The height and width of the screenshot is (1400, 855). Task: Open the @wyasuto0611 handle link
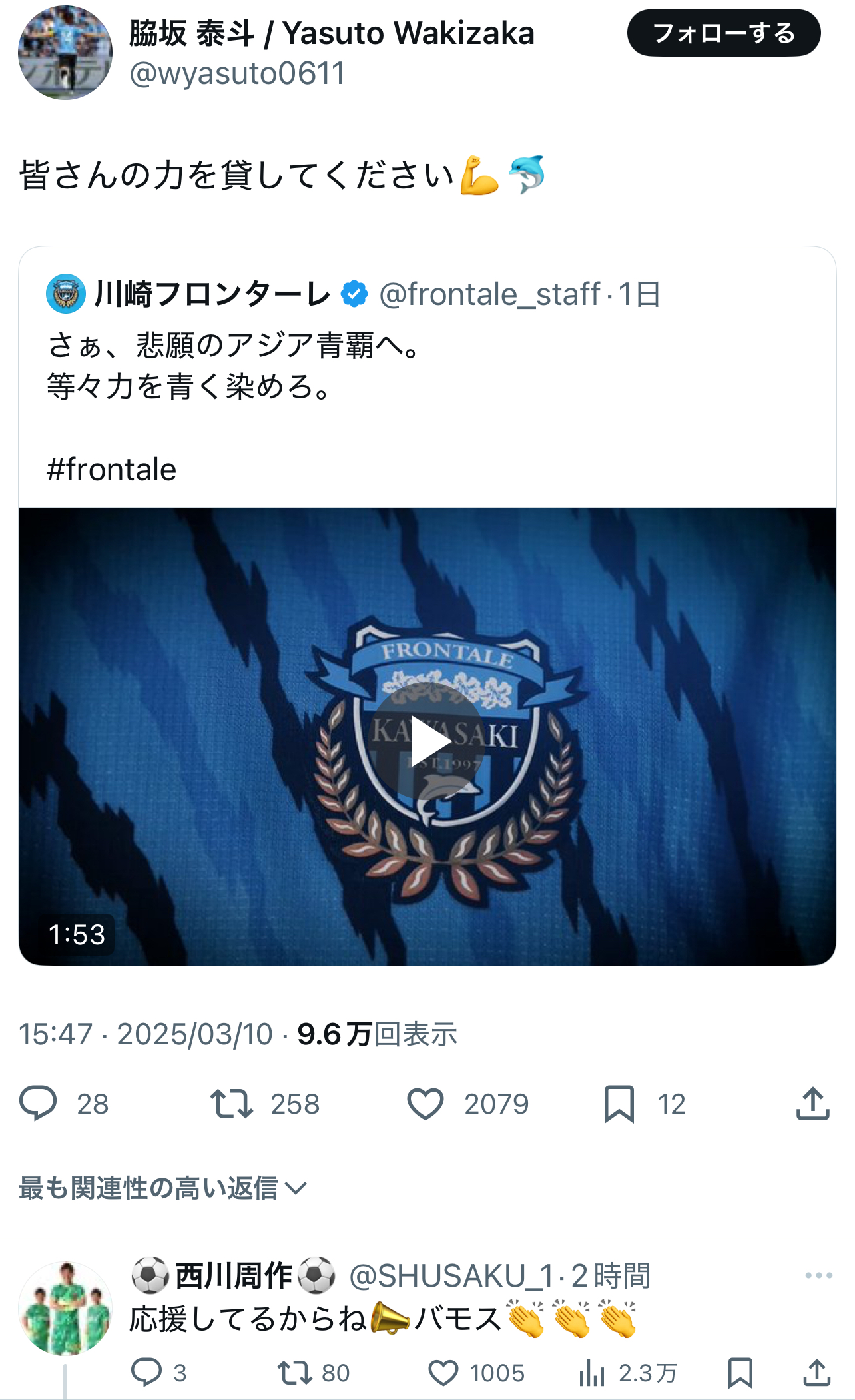(237, 73)
